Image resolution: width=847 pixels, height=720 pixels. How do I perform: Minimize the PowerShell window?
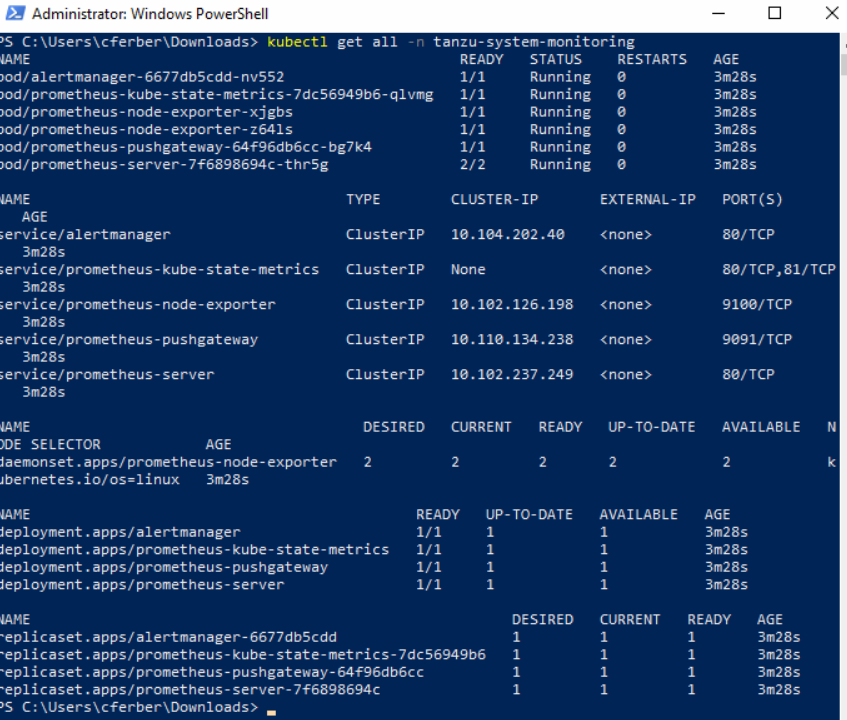tap(720, 14)
